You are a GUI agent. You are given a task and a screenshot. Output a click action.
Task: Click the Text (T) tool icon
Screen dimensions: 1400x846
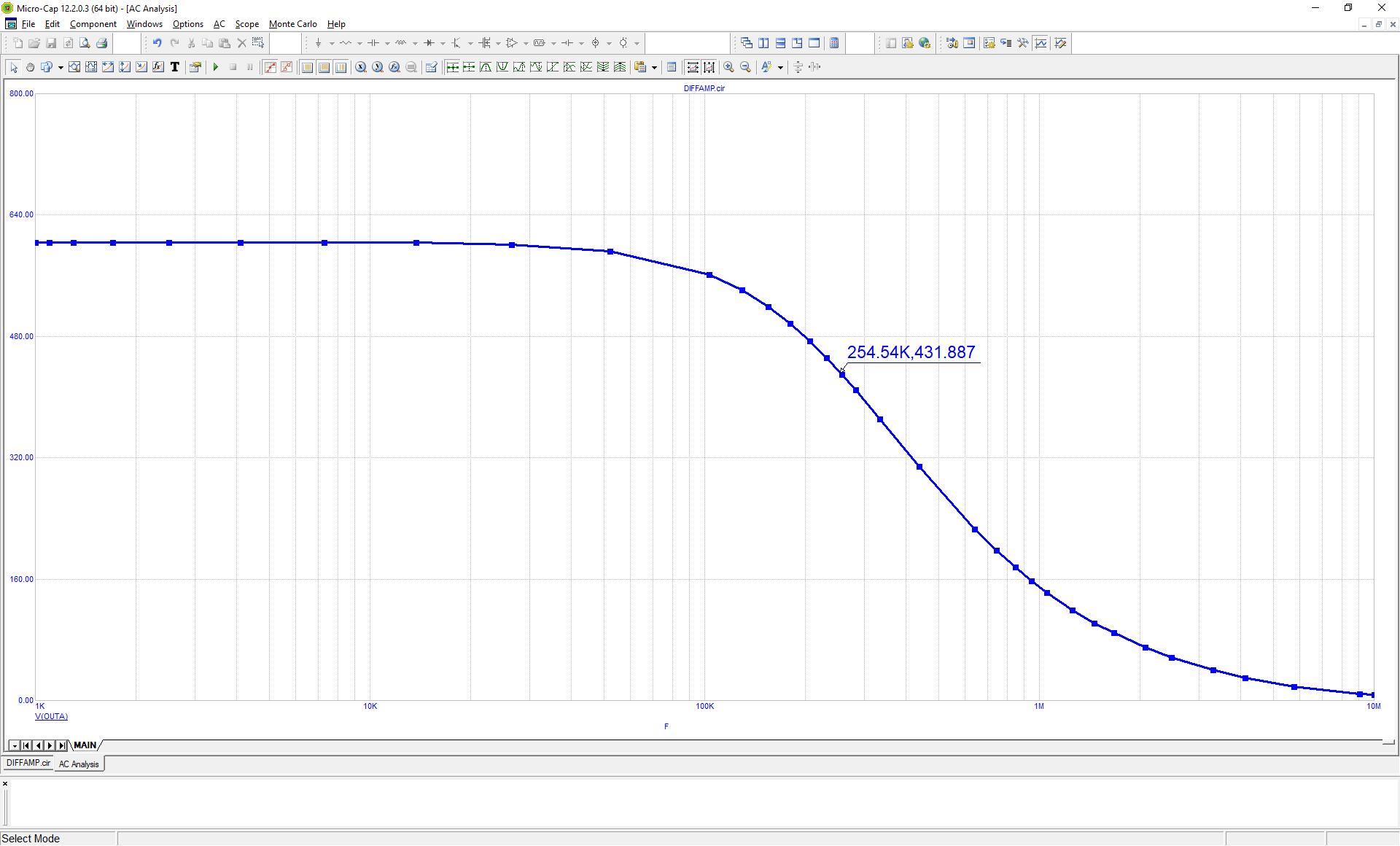175,67
